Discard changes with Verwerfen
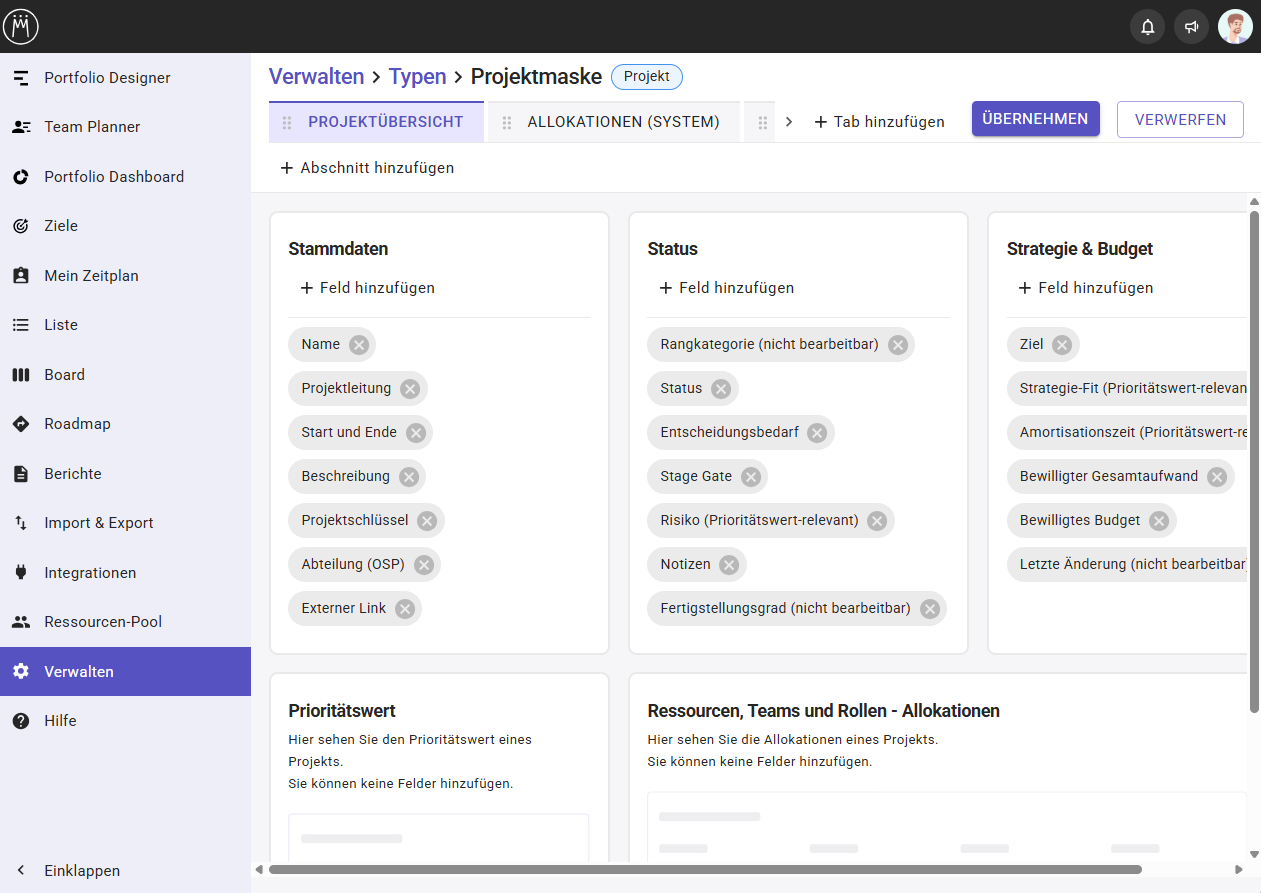 (x=1180, y=119)
